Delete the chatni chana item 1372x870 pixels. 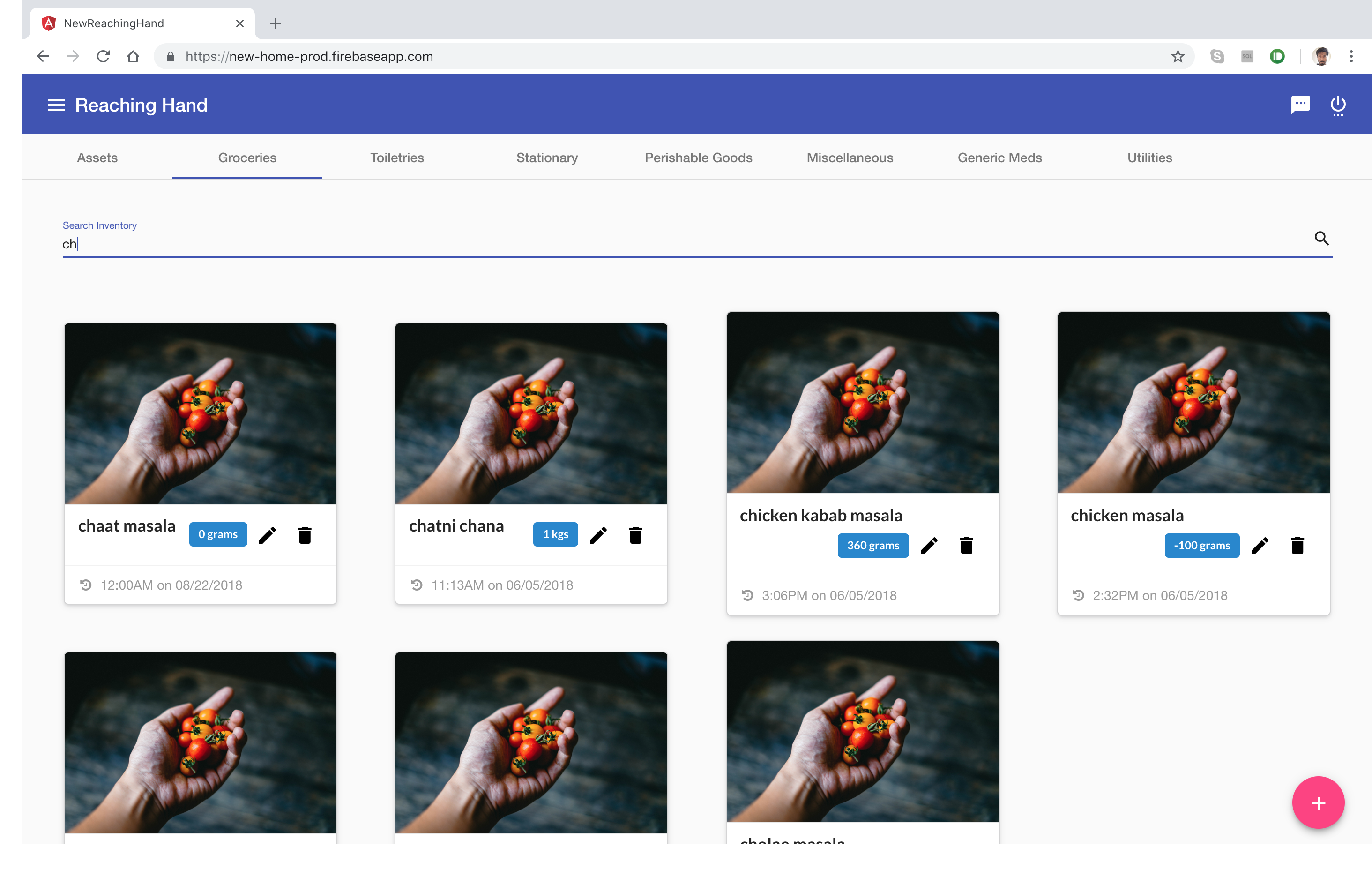[636, 535]
